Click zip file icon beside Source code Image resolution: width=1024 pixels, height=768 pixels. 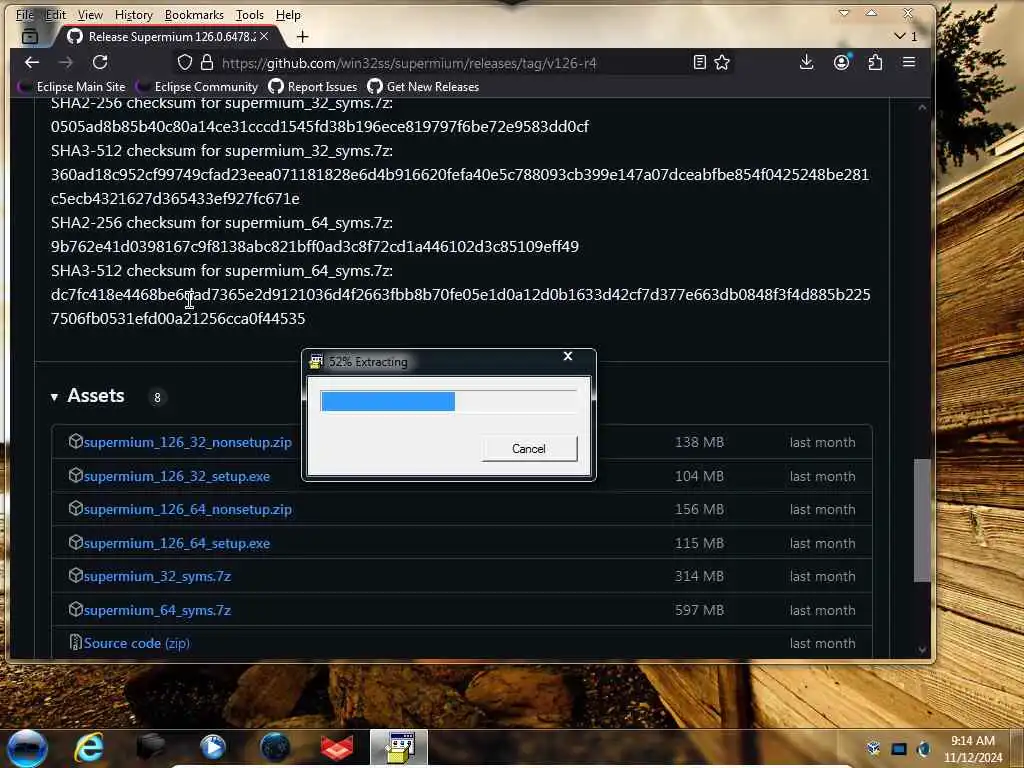[x=76, y=643]
